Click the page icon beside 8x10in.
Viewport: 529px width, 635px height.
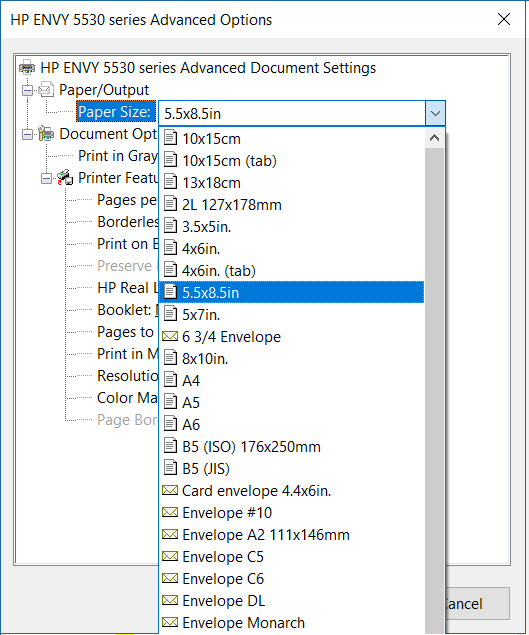tap(170, 358)
